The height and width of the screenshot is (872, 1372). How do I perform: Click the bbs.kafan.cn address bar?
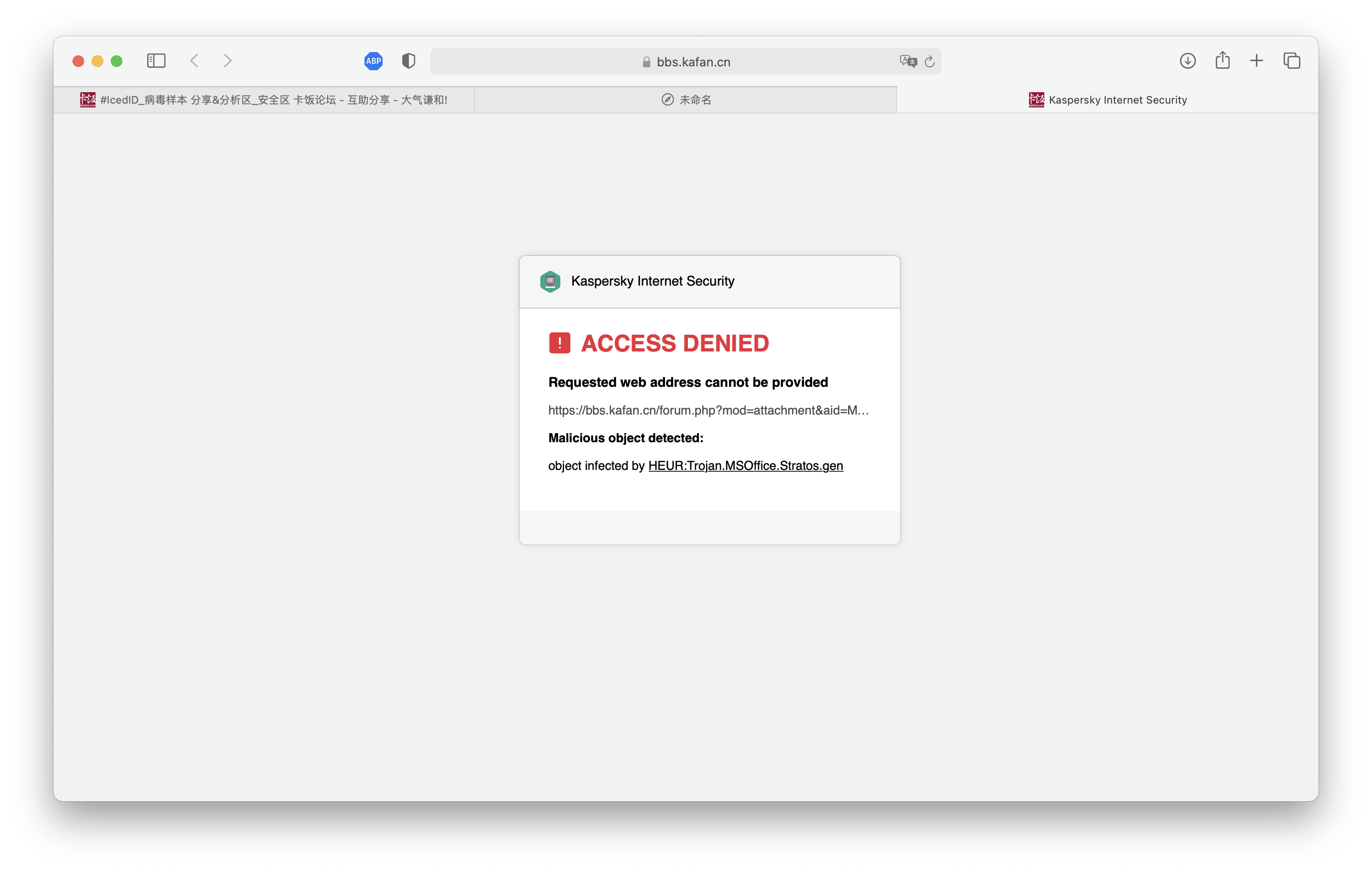686,62
